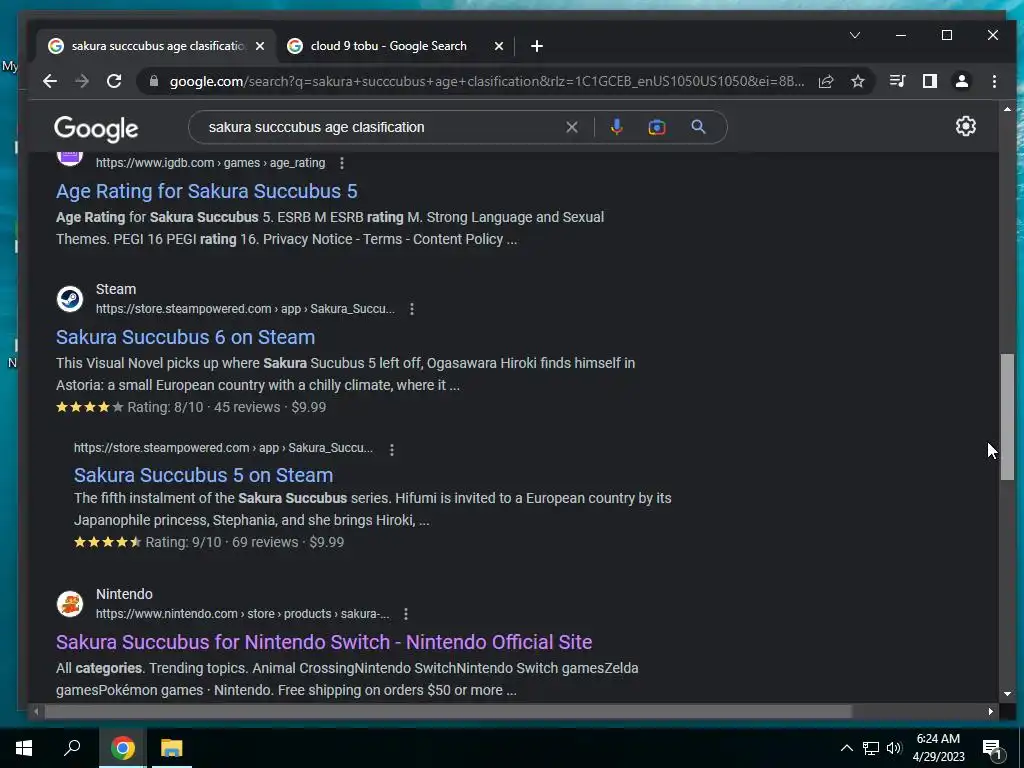Close the cloud 9 tobu tab
This screenshot has width=1024, height=768.
(499, 46)
